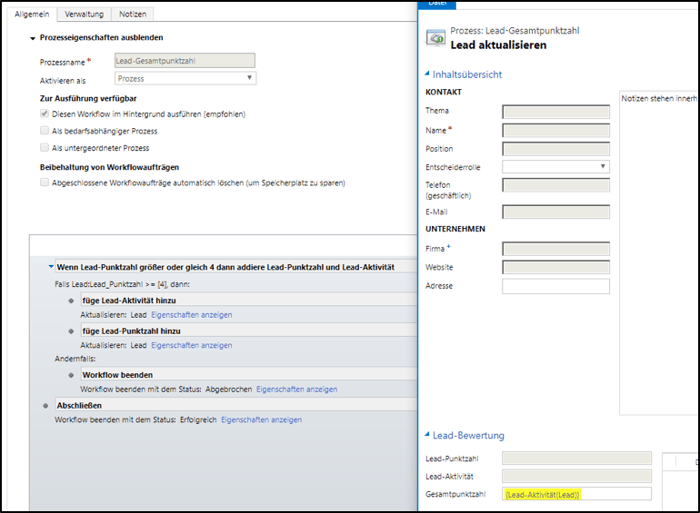The width and height of the screenshot is (700, 513).
Task: Click the Prozess: Lead-Gesamtpunktzahl heading
Action: tap(515, 31)
